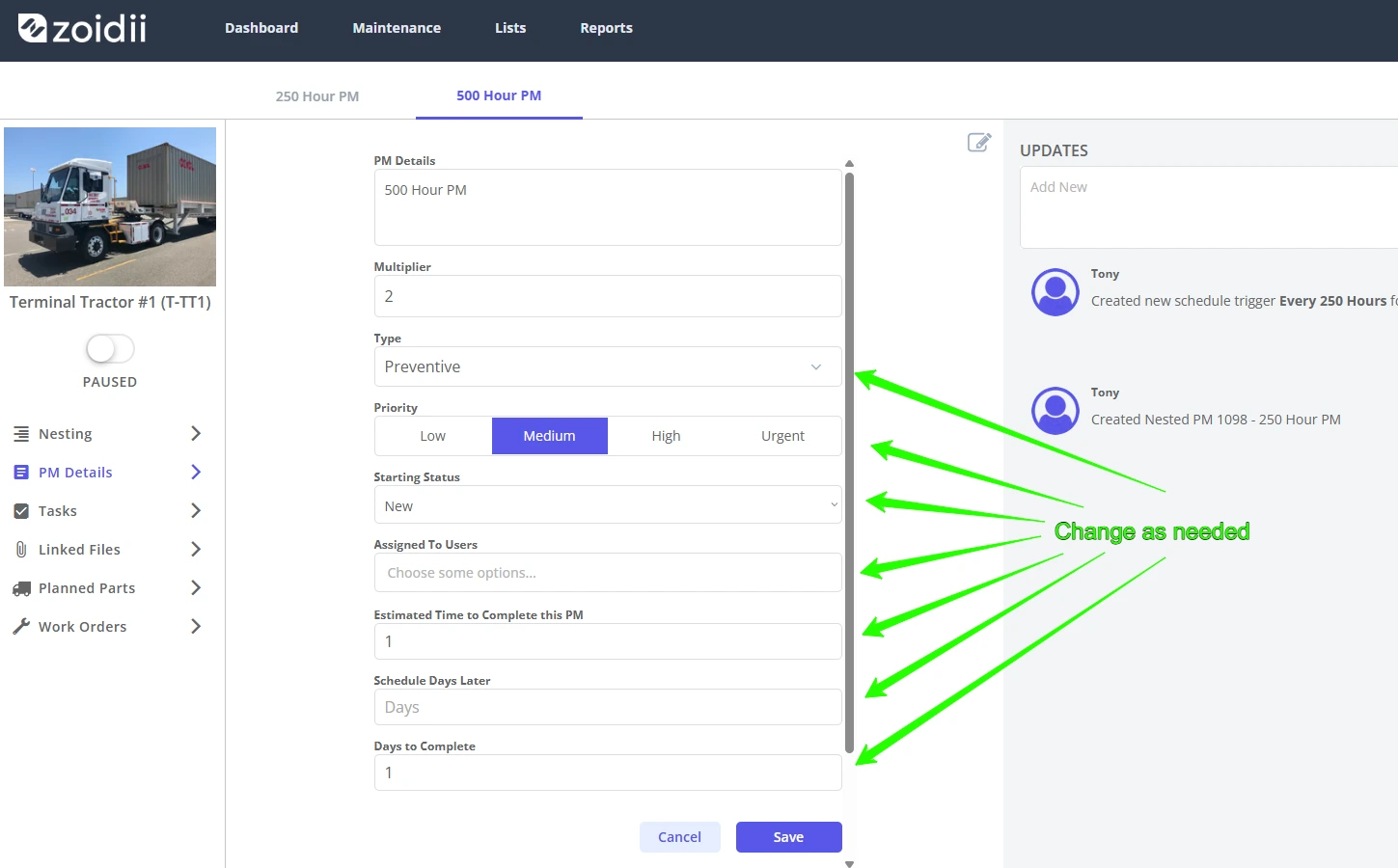Open the Reports menu
1398x868 pixels.
tap(606, 28)
